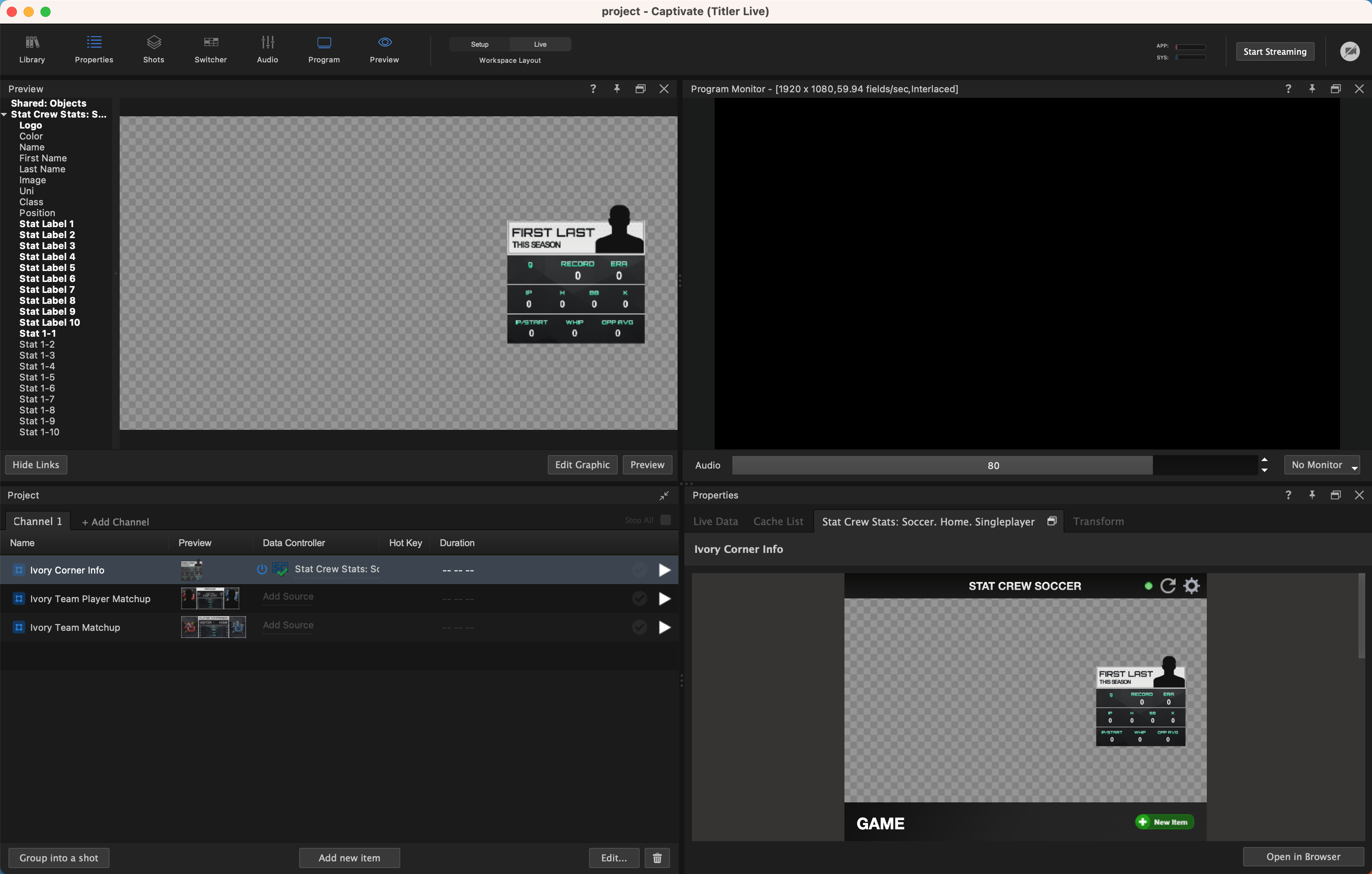The image size is (1372, 874).
Task: Switch to the Cache List tab
Action: tap(778, 521)
